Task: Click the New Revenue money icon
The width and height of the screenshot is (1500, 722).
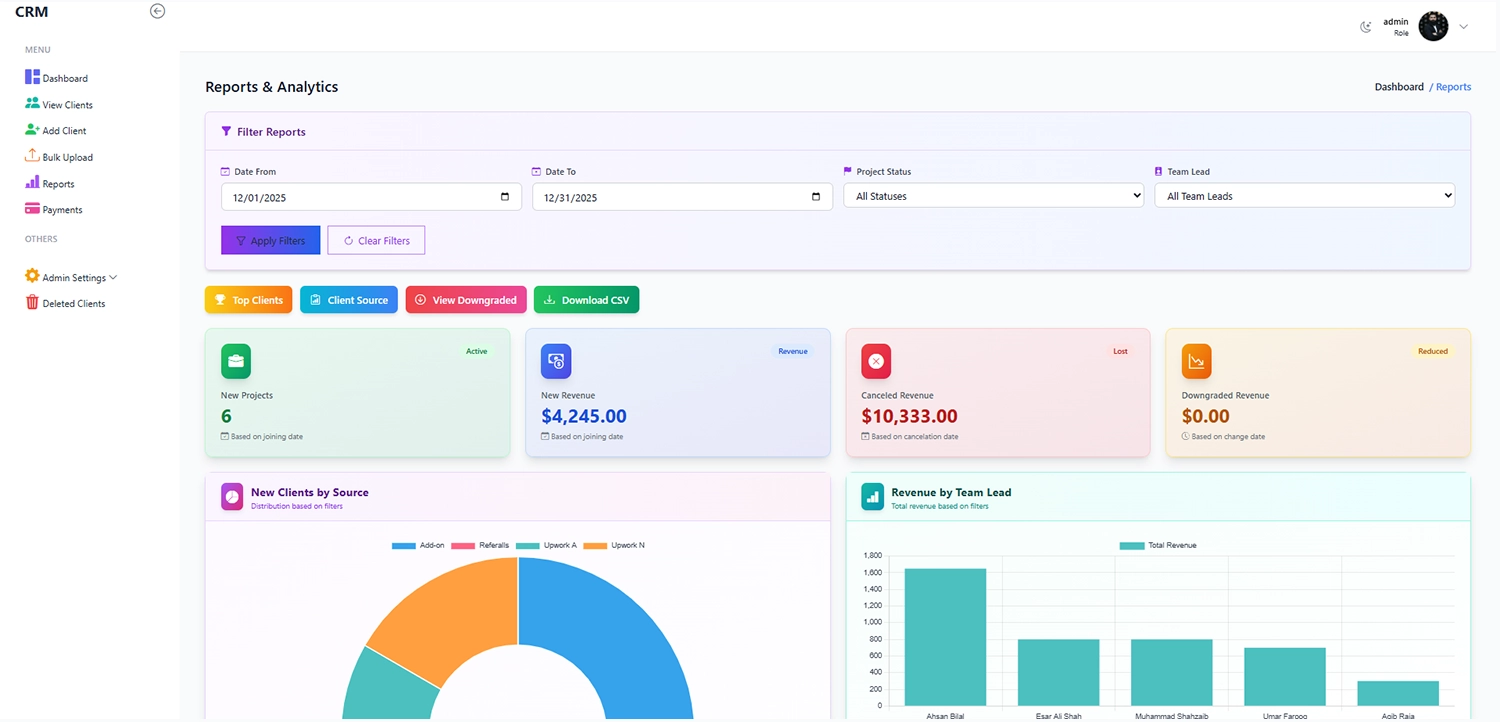Action: (x=556, y=361)
